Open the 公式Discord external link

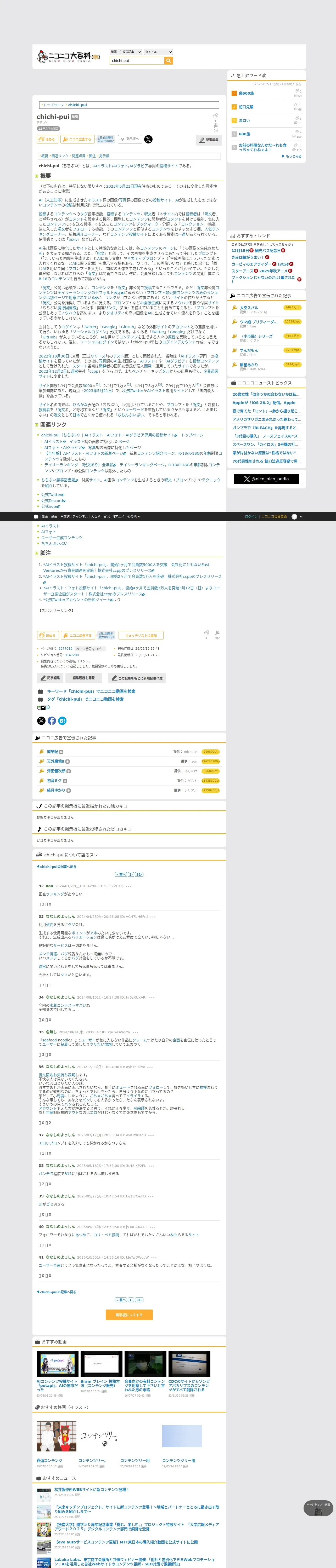[x=53, y=501]
